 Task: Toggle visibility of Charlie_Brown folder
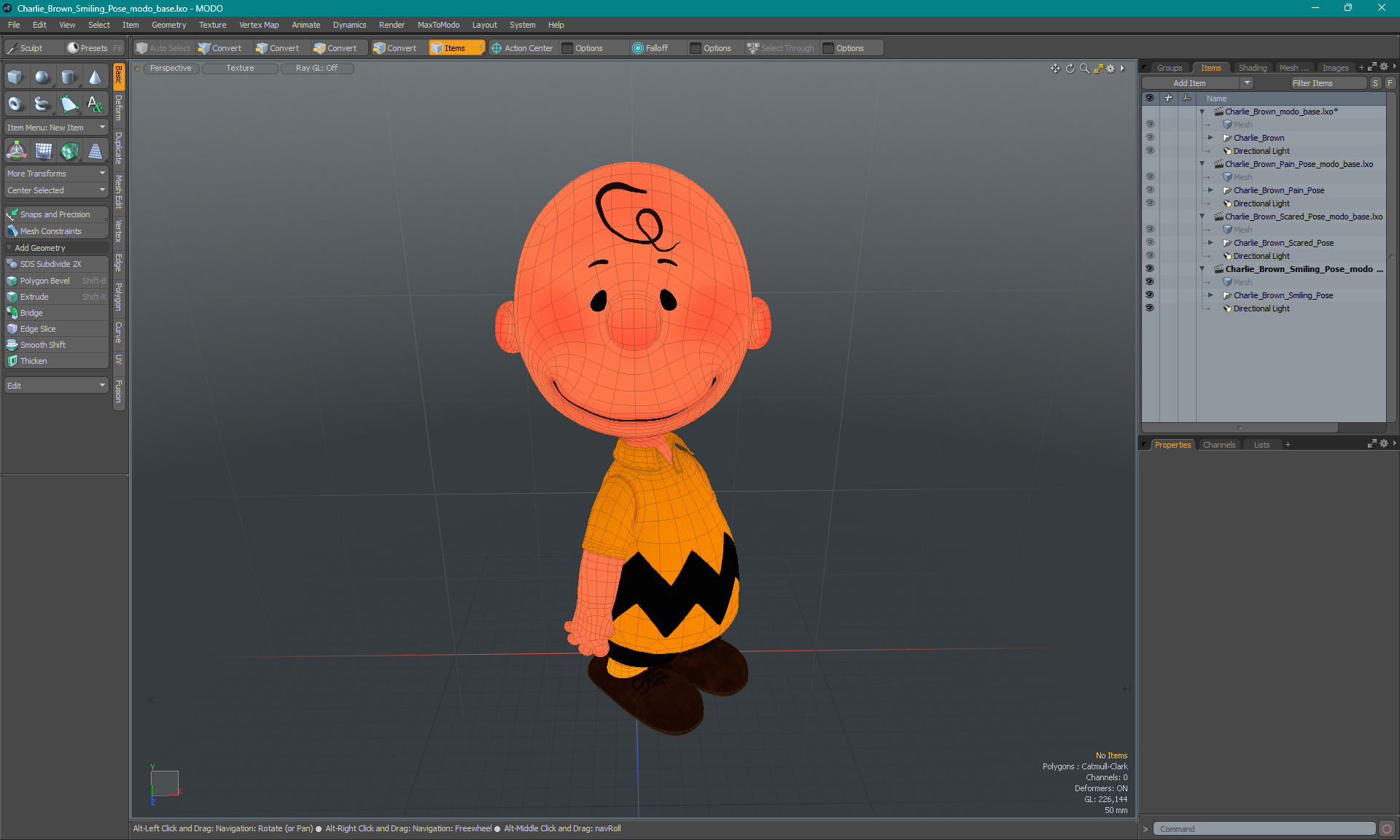[x=1150, y=138]
